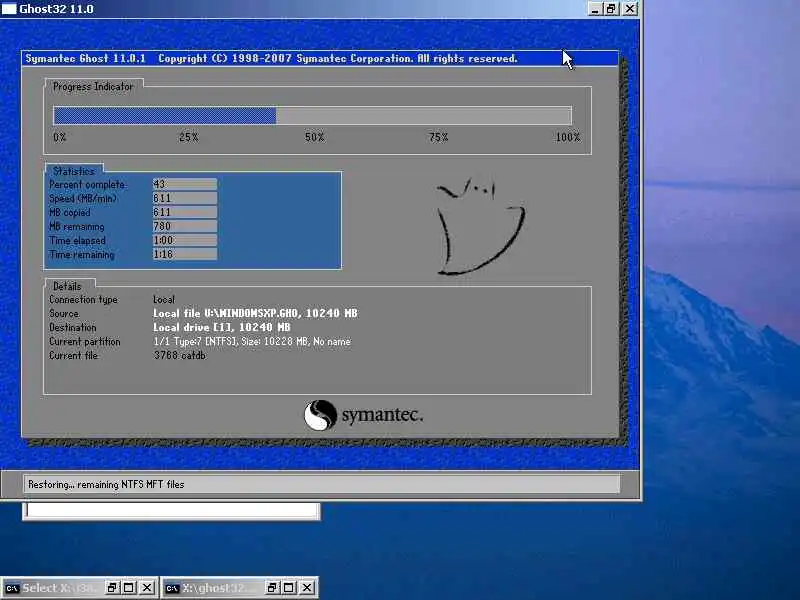The height and width of the screenshot is (600, 800).
Task: Select the 'Progress Indicator' group label
Action: point(93,87)
